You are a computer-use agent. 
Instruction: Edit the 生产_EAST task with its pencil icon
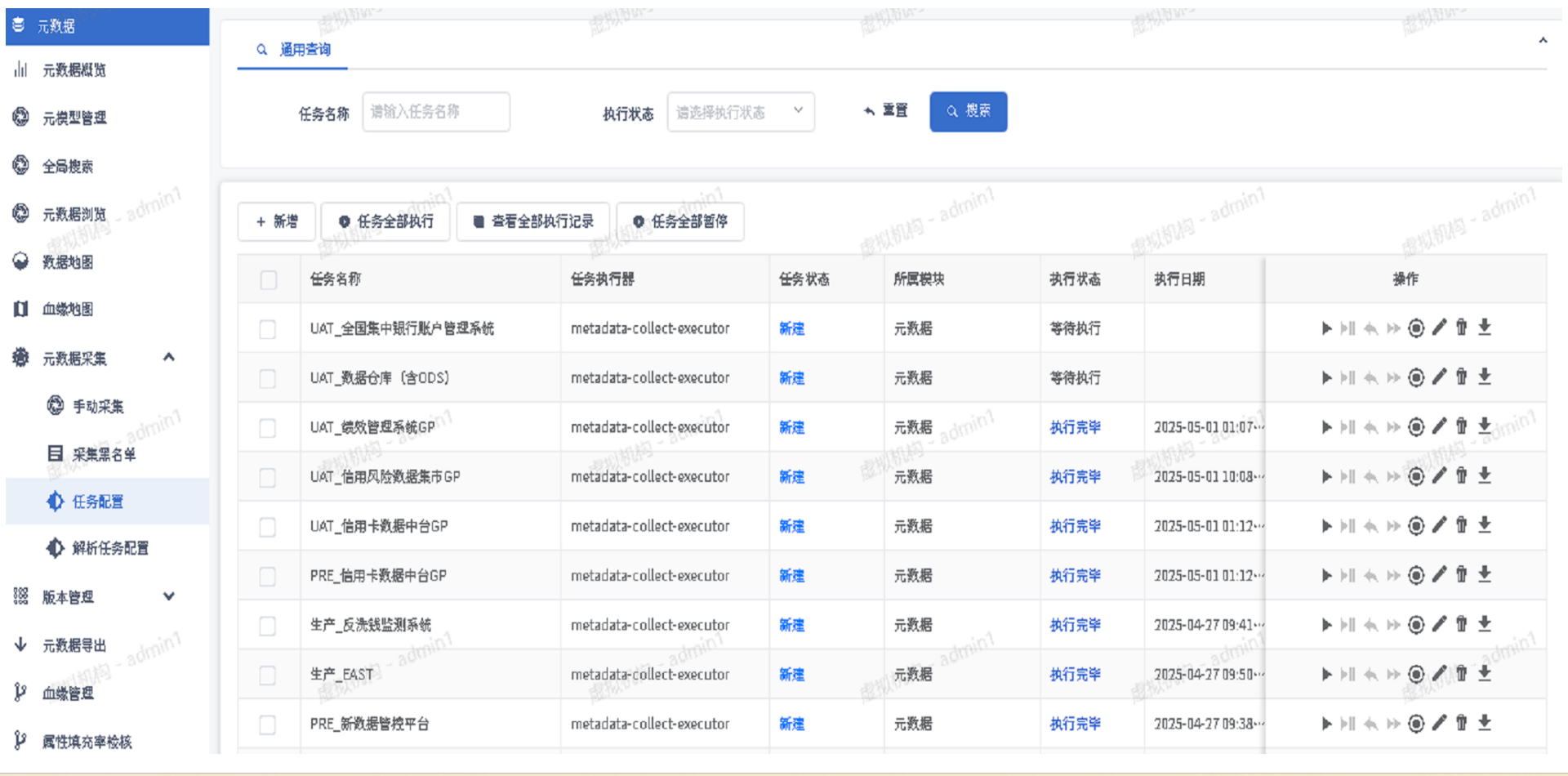[1439, 673]
